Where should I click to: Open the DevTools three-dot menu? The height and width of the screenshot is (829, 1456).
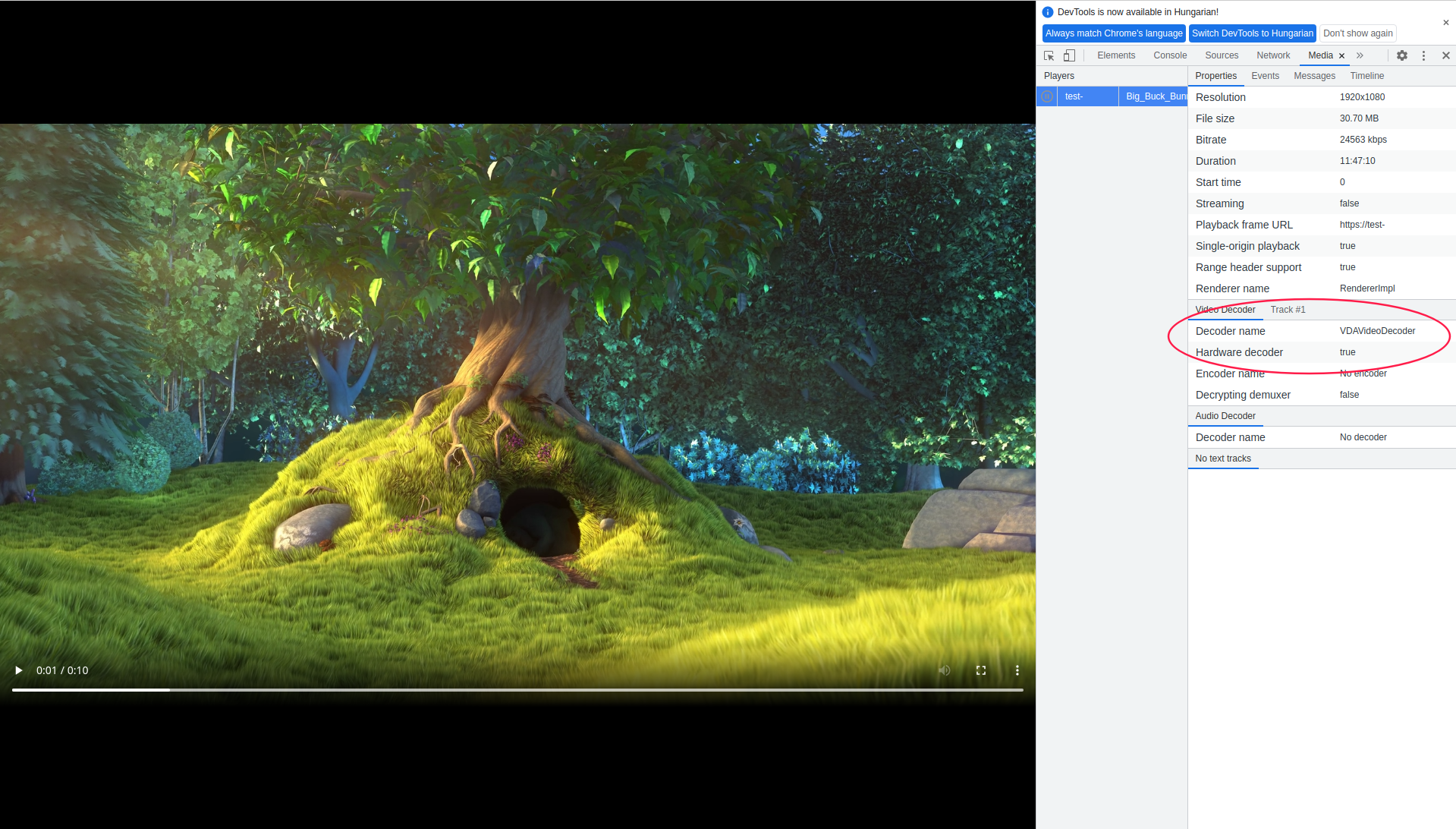tap(1423, 55)
